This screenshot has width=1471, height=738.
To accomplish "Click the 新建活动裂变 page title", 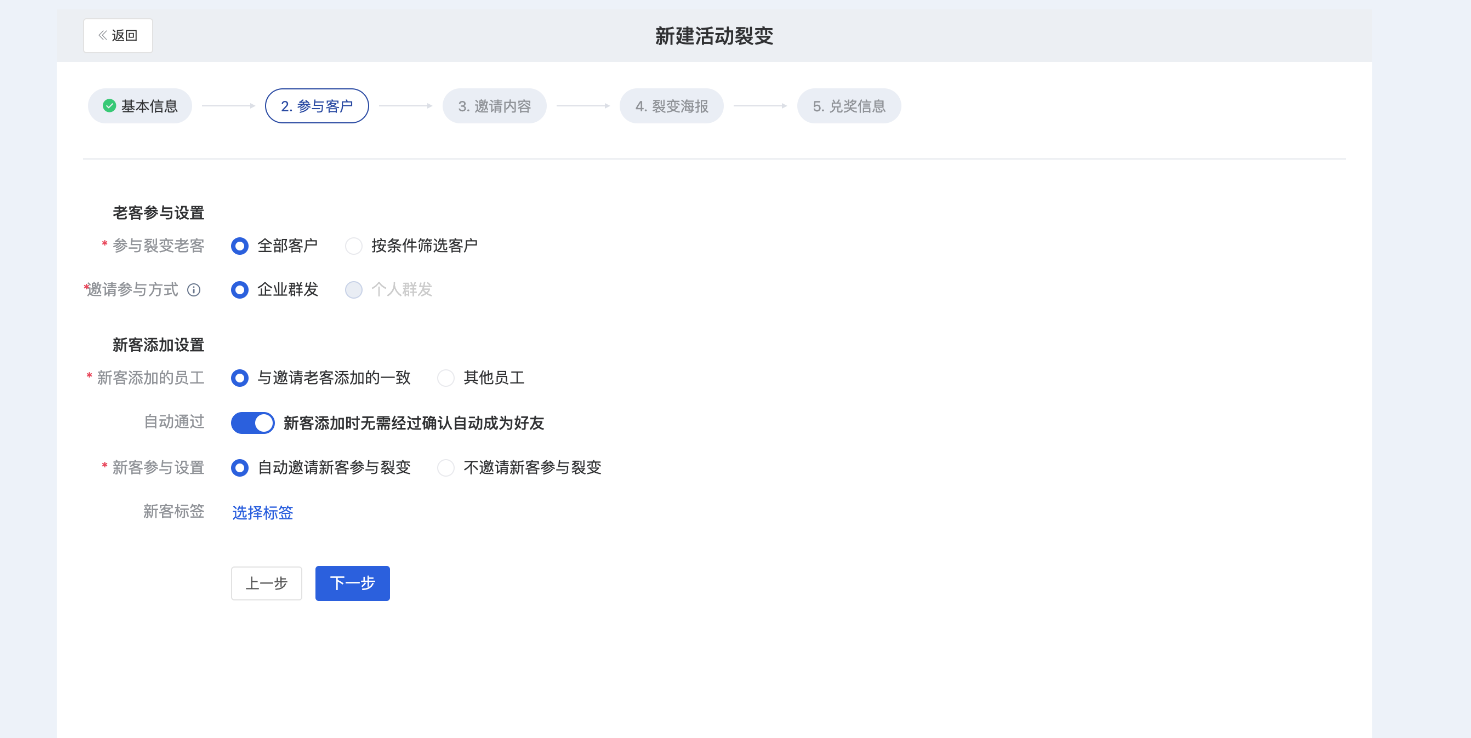I will tap(714, 36).
